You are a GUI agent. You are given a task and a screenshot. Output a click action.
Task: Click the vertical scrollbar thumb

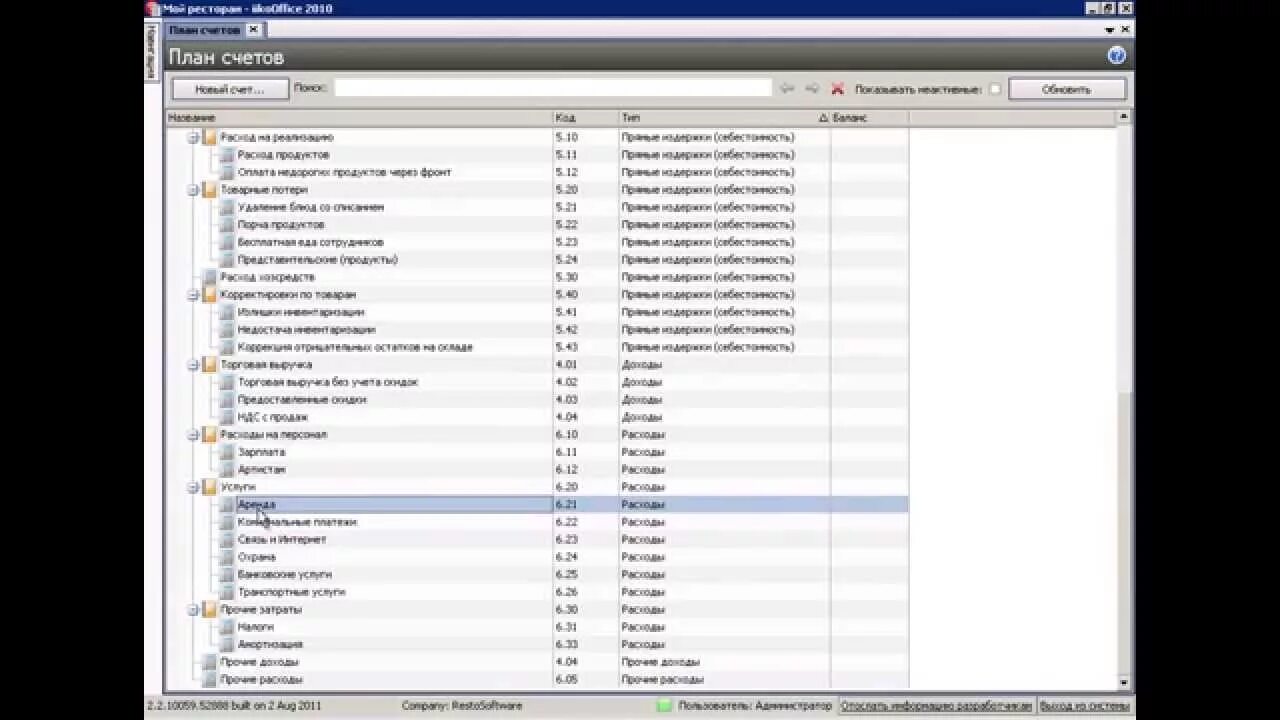[1124, 532]
